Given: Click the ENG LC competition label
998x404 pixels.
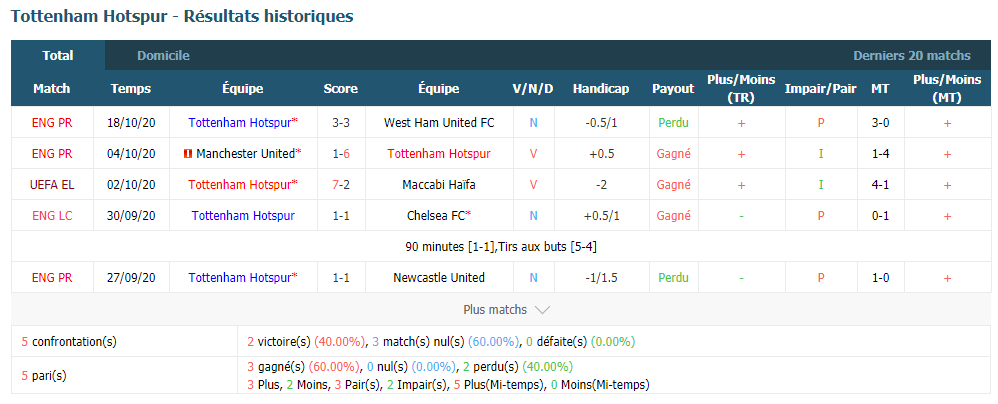Looking at the screenshot, I should [x=52, y=216].
